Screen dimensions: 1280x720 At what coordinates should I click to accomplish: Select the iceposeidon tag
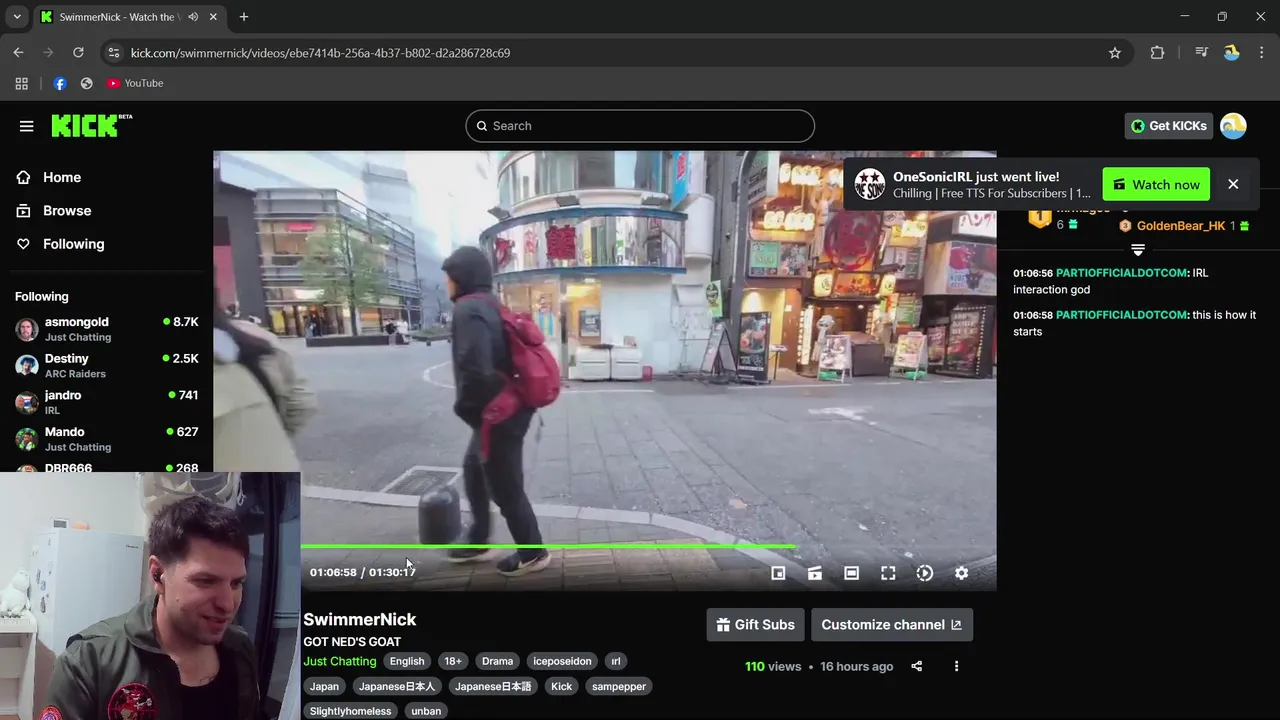pyautogui.click(x=562, y=661)
